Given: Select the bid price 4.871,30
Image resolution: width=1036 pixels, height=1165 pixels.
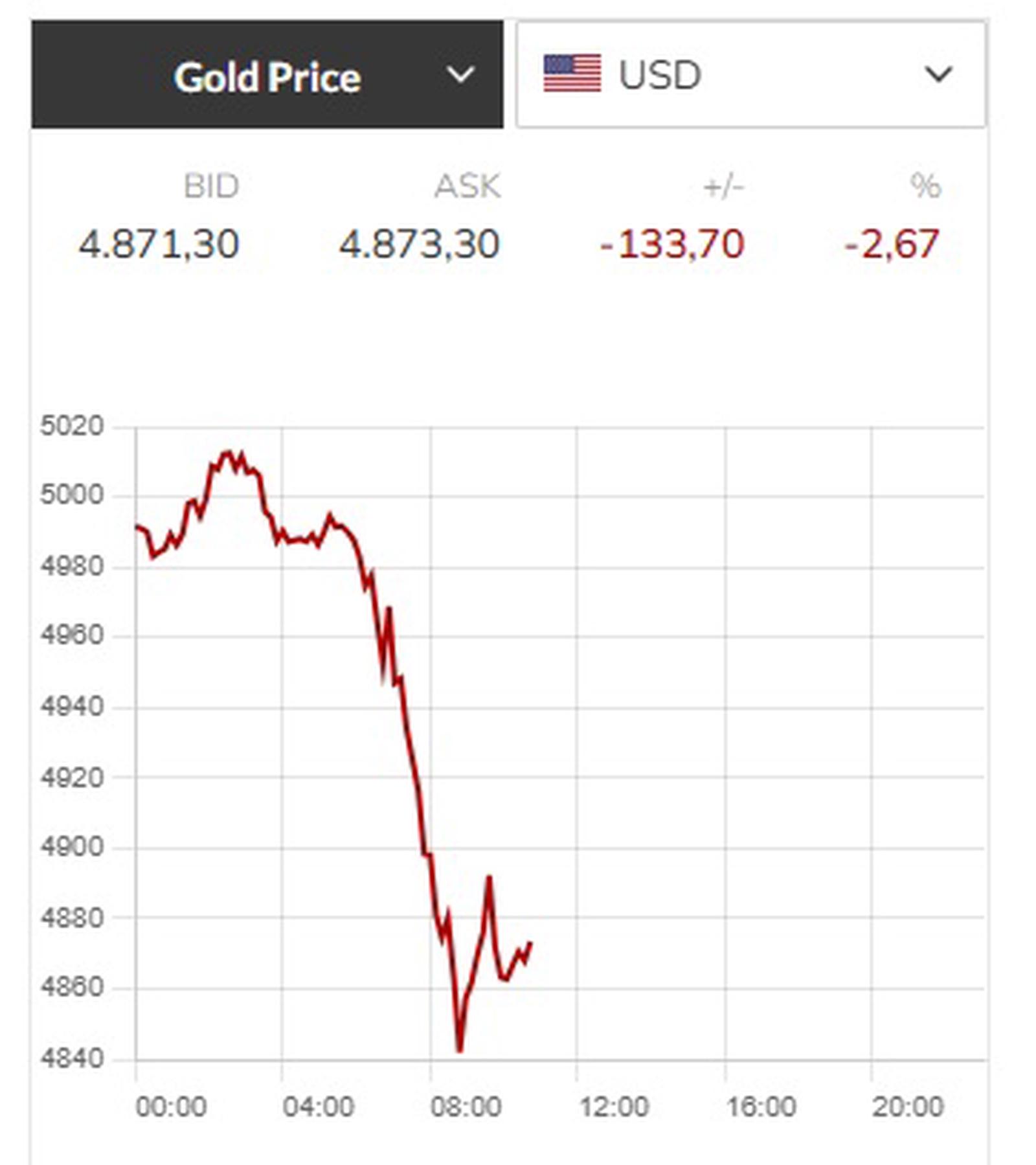Looking at the screenshot, I should pyautogui.click(x=159, y=245).
